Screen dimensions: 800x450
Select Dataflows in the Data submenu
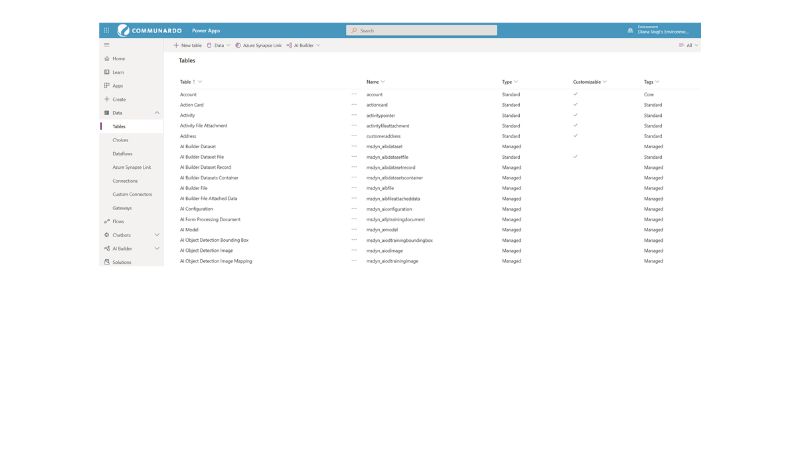click(122, 154)
